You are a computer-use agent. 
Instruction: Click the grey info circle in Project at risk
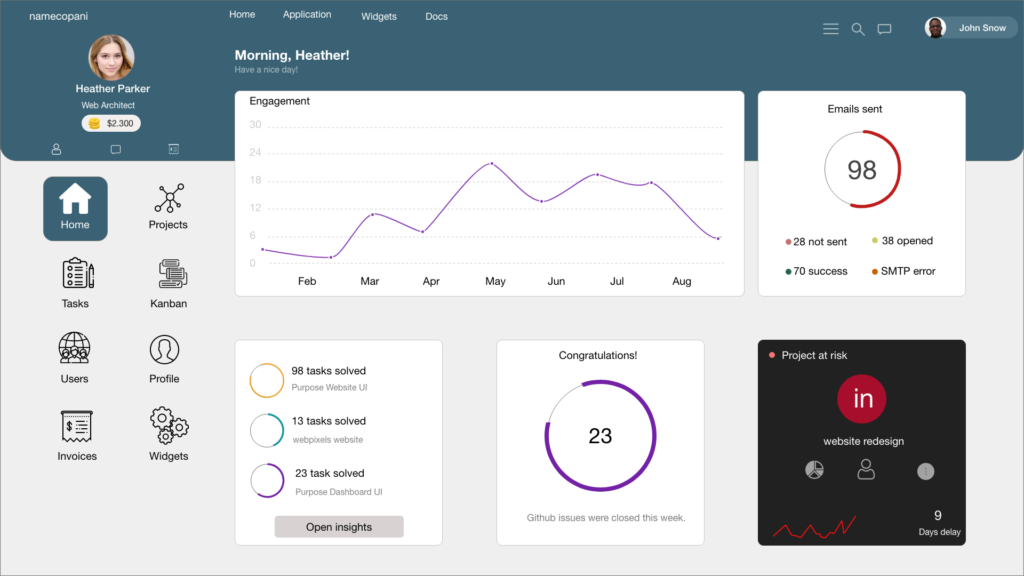pyautogui.click(x=925, y=471)
